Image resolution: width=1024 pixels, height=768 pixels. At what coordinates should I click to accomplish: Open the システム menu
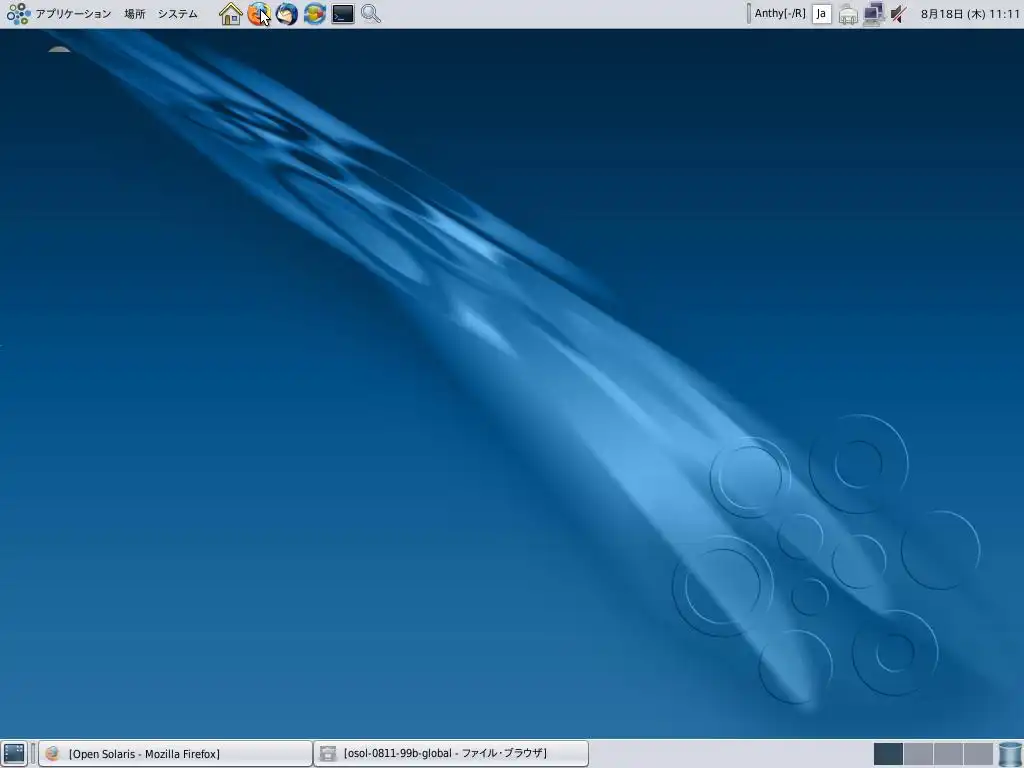tap(178, 14)
